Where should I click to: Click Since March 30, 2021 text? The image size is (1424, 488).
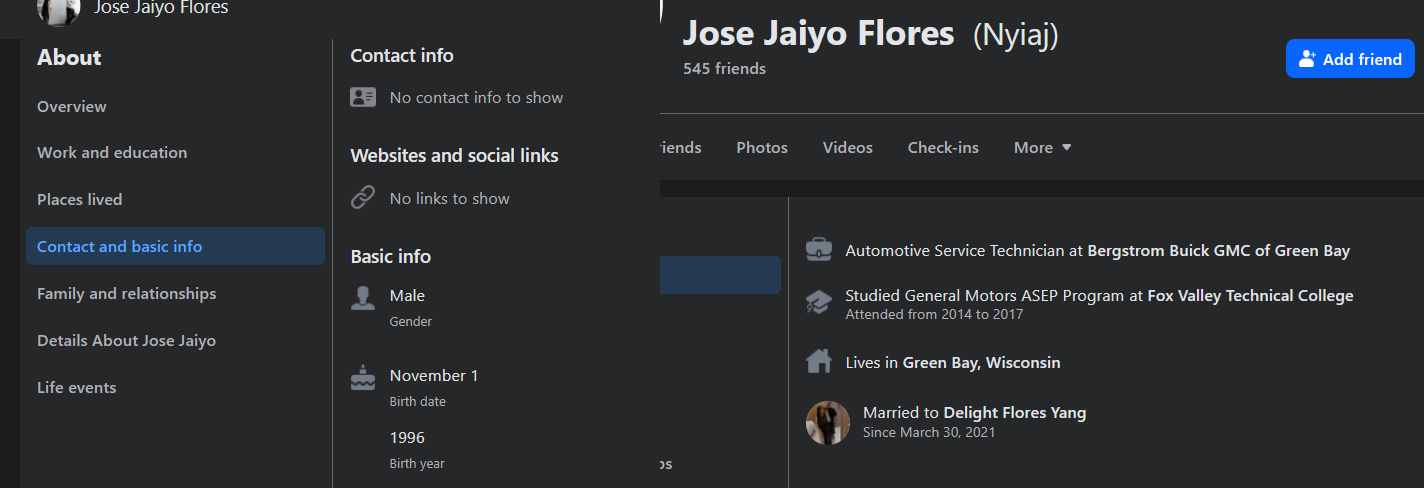tap(929, 433)
